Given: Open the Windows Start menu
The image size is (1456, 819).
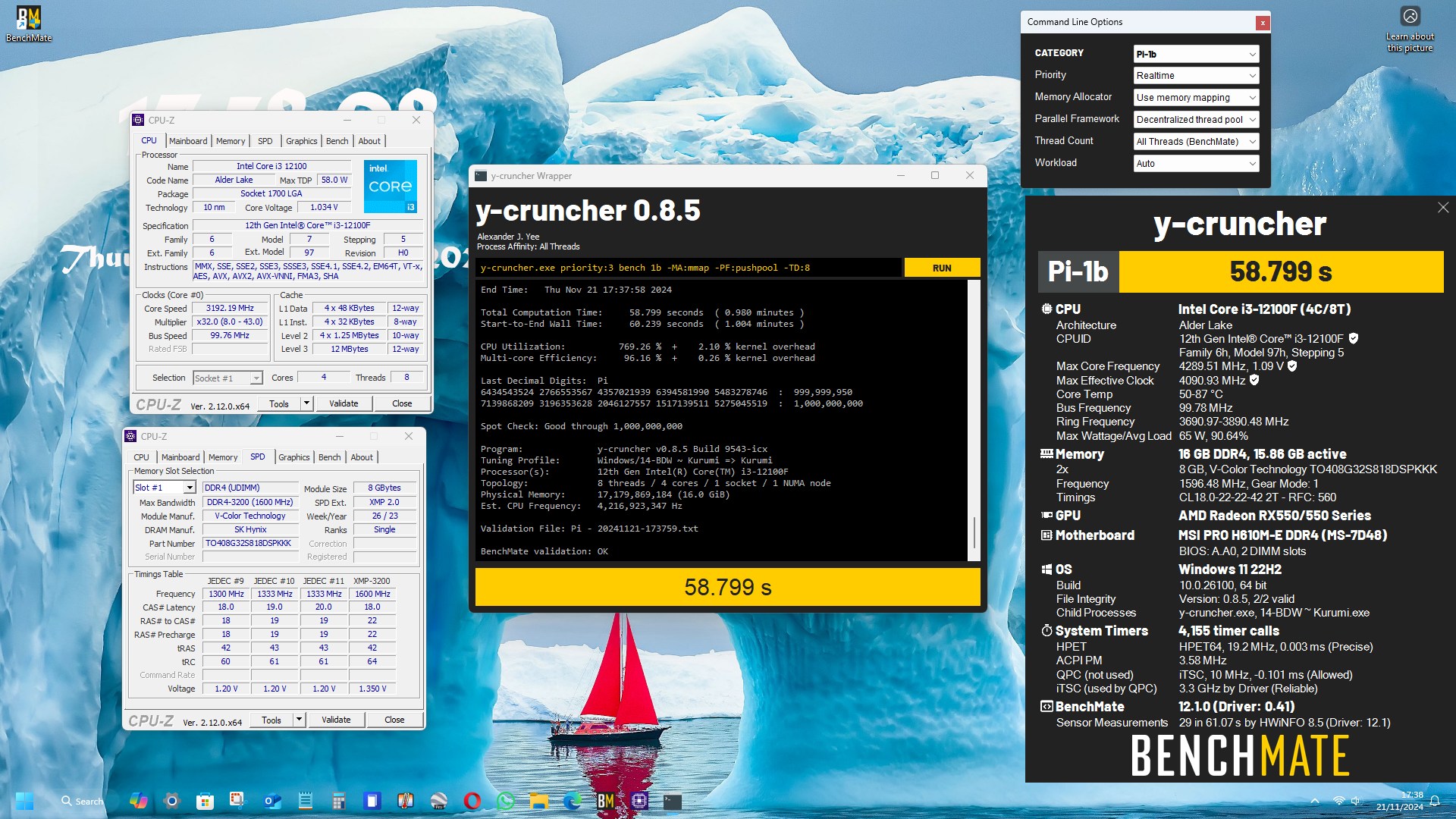Looking at the screenshot, I should pyautogui.click(x=24, y=801).
